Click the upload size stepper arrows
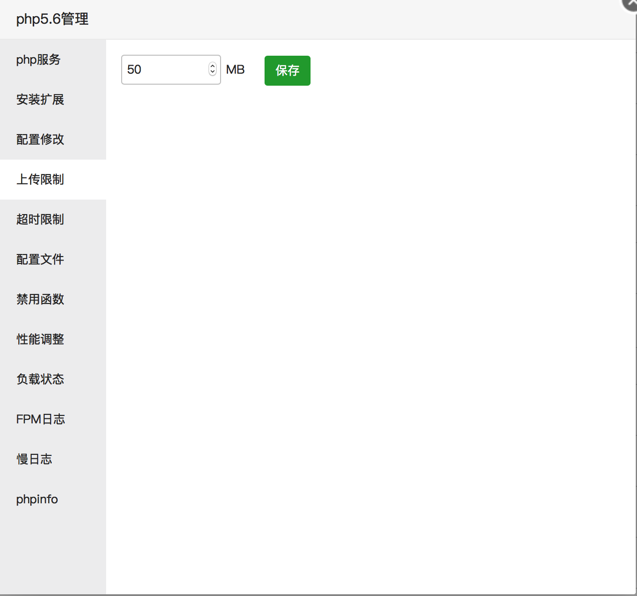The height and width of the screenshot is (596, 637). pyautogui.click(x=212, y=69)
